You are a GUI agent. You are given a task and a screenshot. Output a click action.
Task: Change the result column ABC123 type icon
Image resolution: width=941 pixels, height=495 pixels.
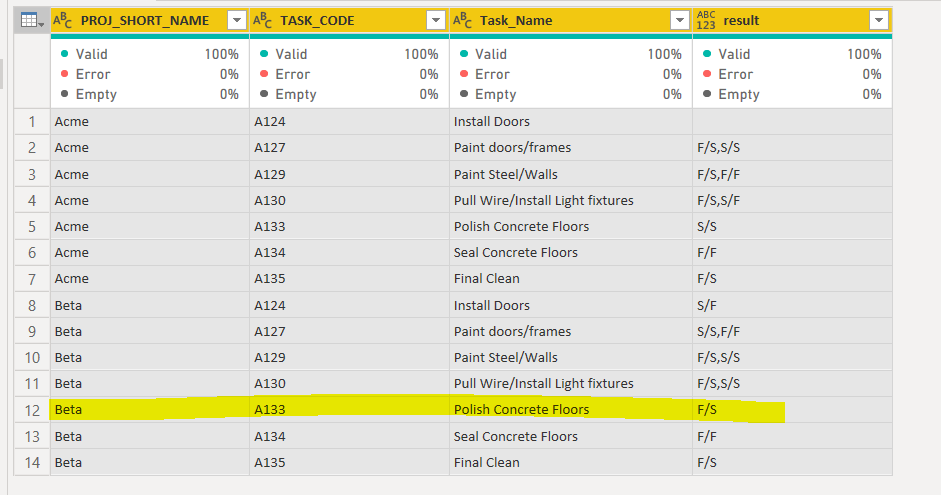coord(706,20)
